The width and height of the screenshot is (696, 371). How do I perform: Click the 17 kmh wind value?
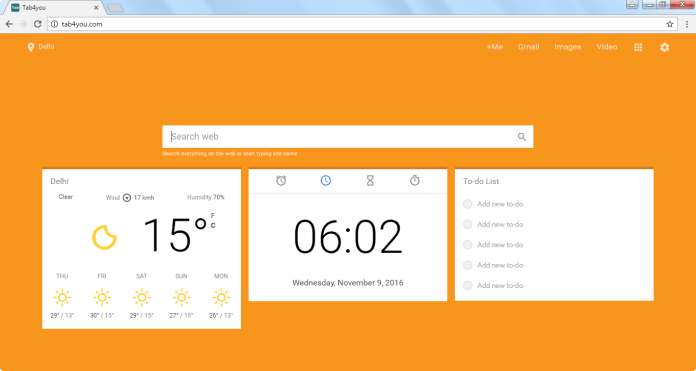click(x=144, y=198)
